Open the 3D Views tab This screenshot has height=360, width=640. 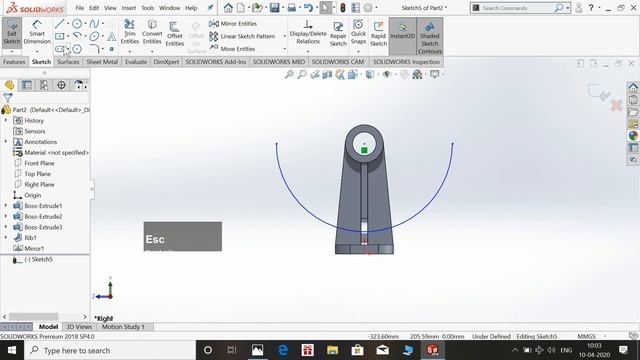[79, 327]
